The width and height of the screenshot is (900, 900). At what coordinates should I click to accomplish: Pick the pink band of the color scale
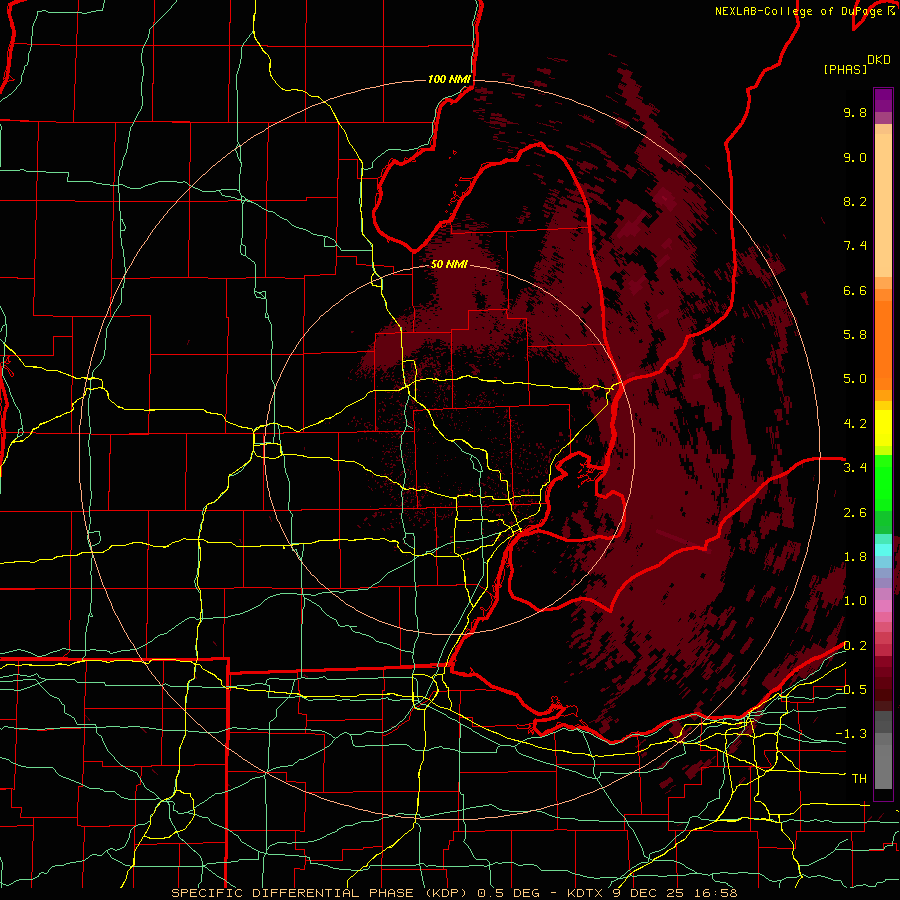[883, 606]
